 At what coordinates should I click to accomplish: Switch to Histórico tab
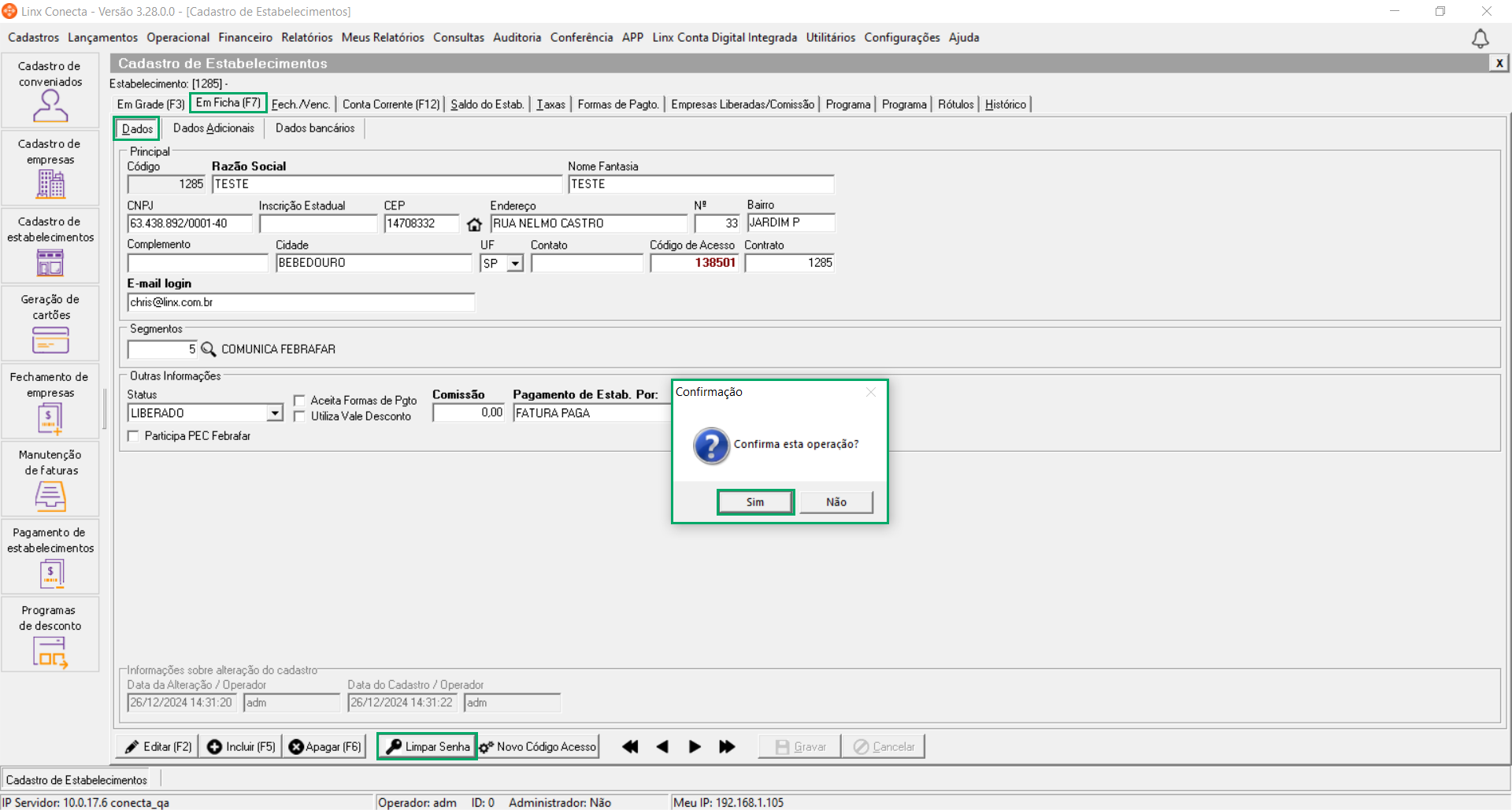coord(1006,104)
